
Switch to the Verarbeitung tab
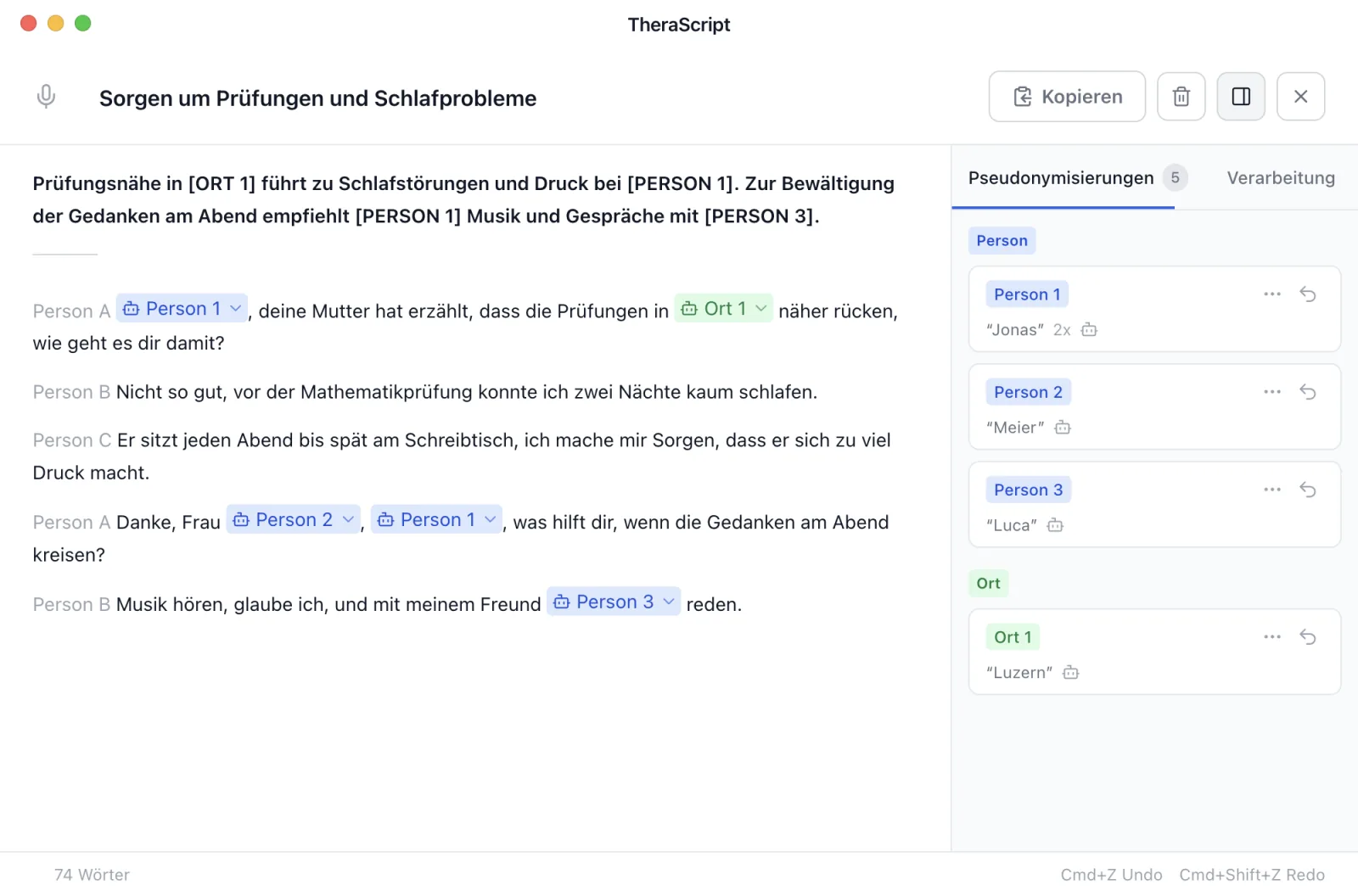1281,178
